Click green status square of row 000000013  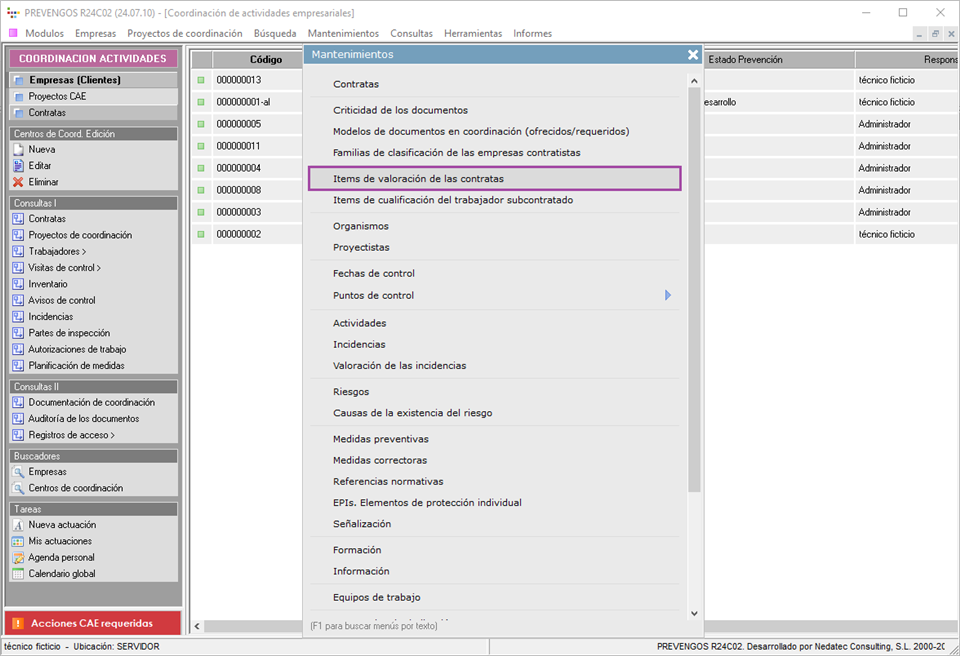(x=200, y=80)
